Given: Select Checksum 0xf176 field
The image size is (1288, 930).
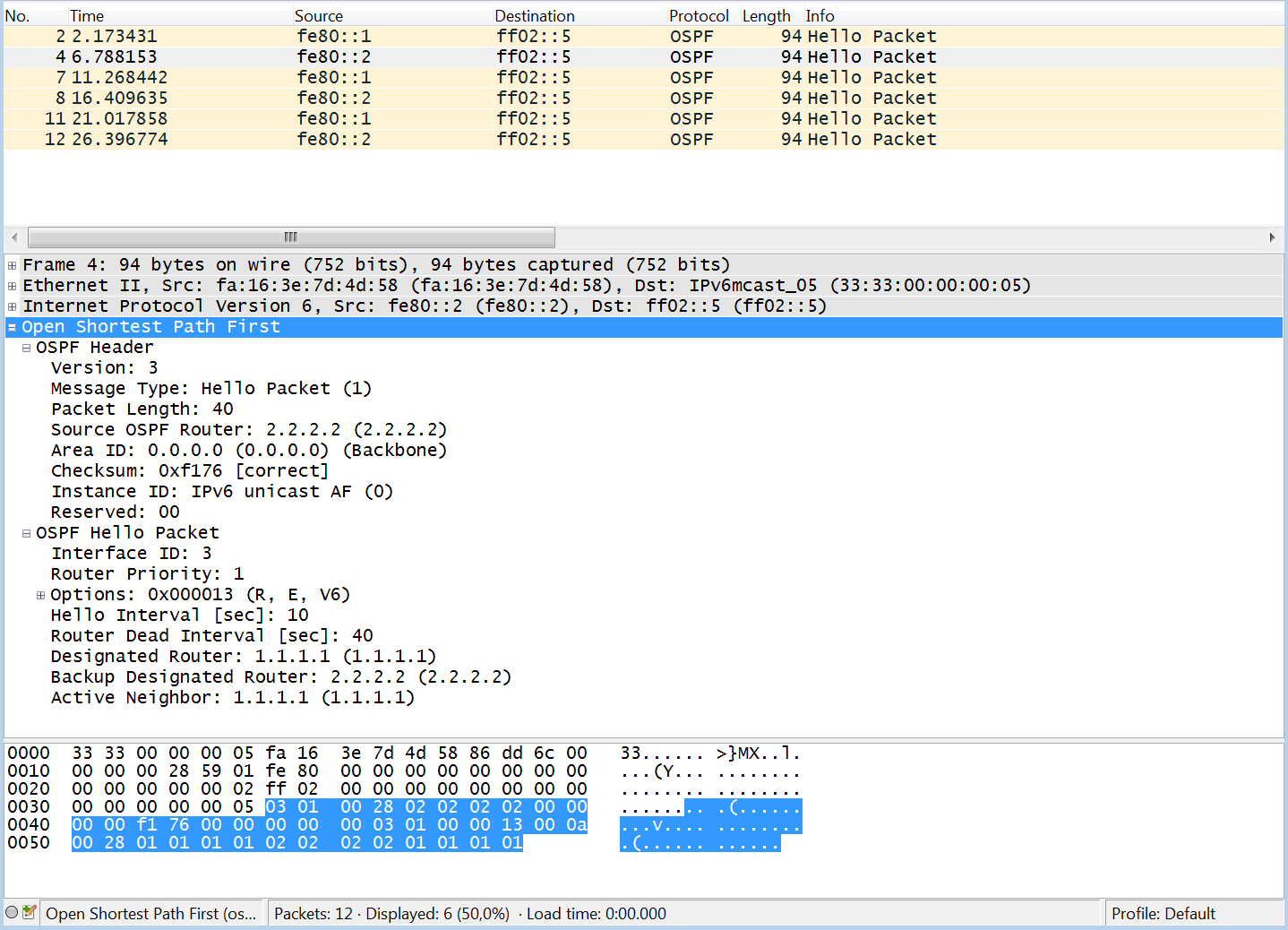Looking at the screenshot, I should 190,471.
